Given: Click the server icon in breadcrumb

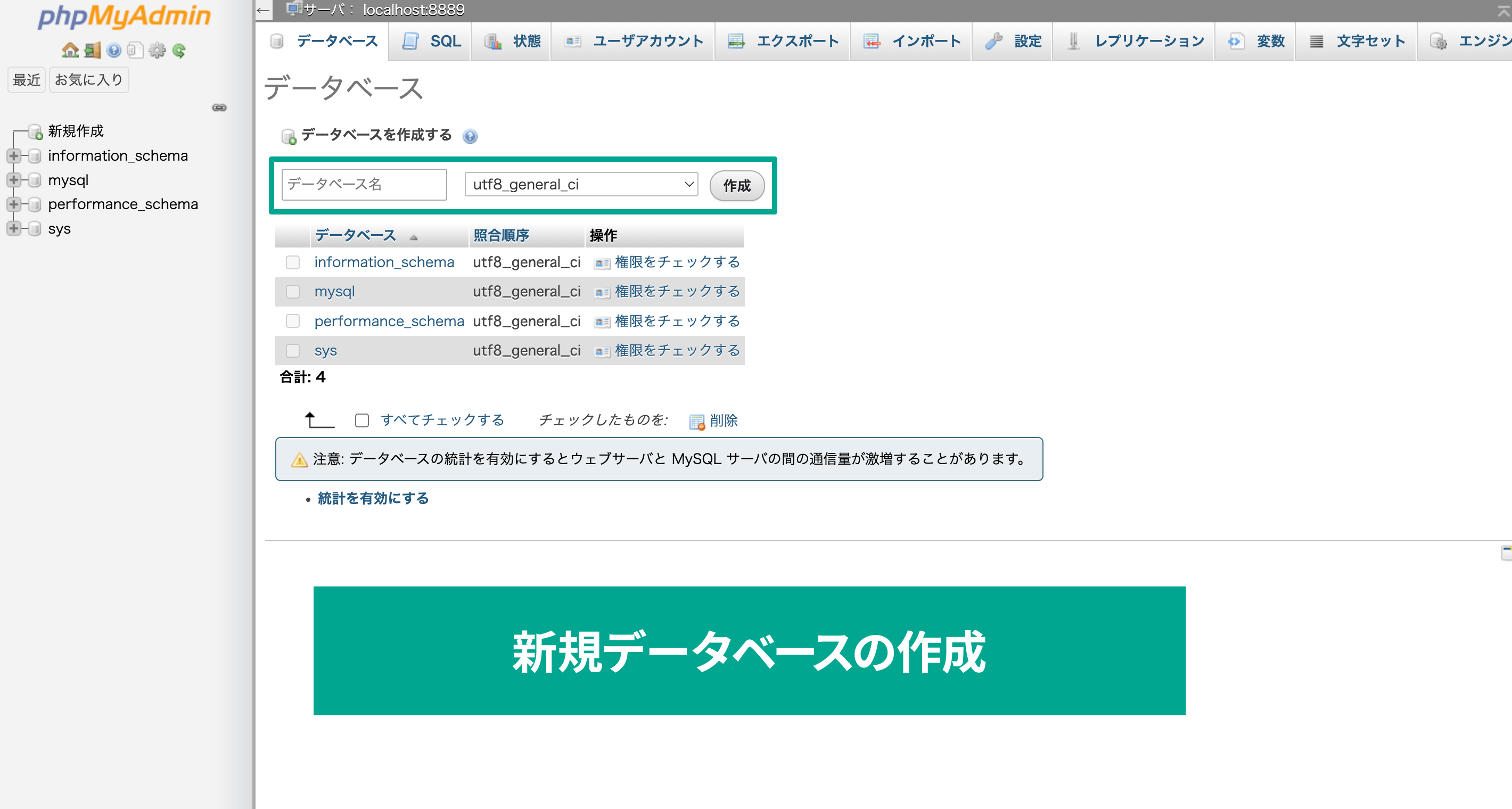Looking at the screenshot, I should 294,8.
